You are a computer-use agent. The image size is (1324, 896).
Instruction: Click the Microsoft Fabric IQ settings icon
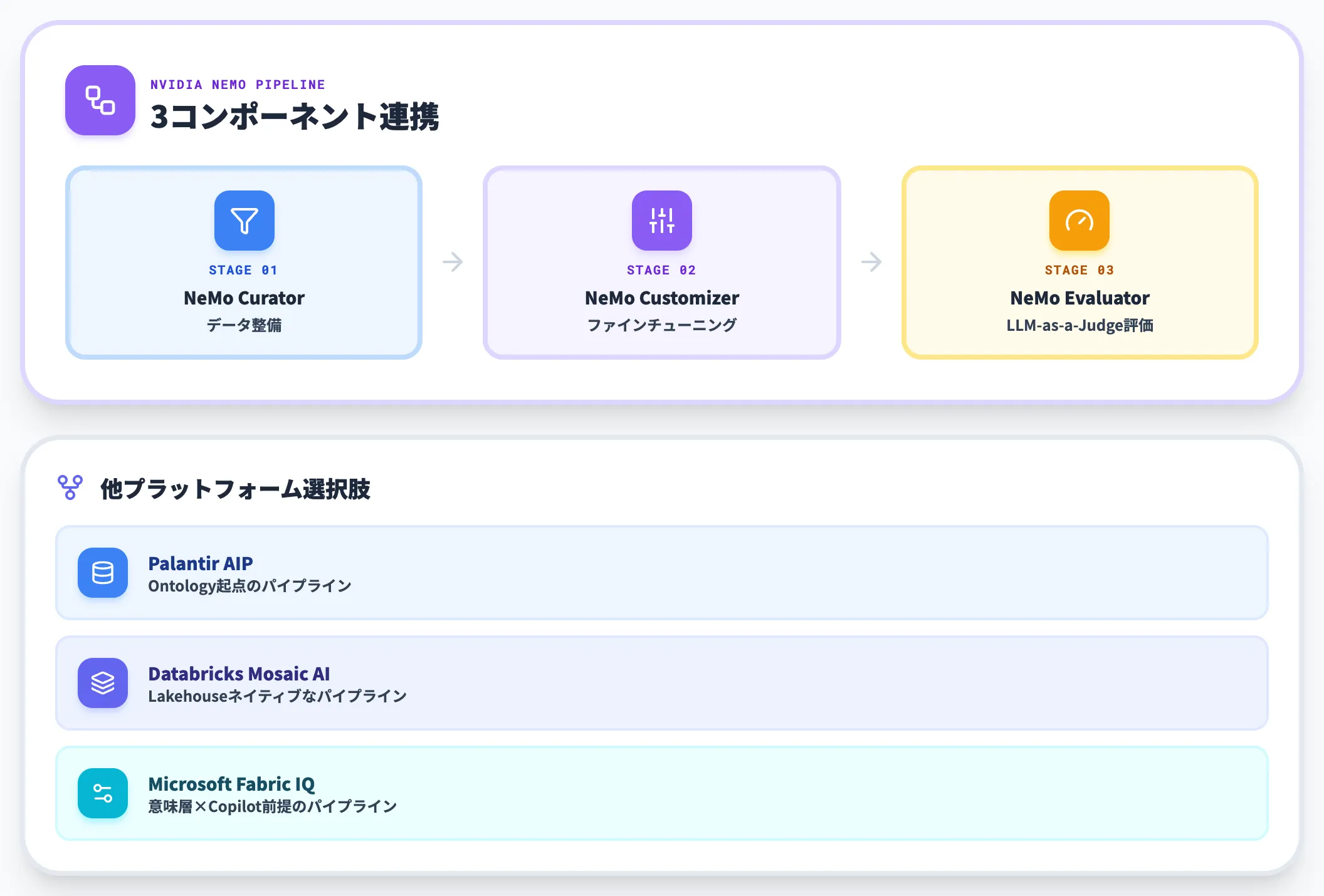[103, 793]
